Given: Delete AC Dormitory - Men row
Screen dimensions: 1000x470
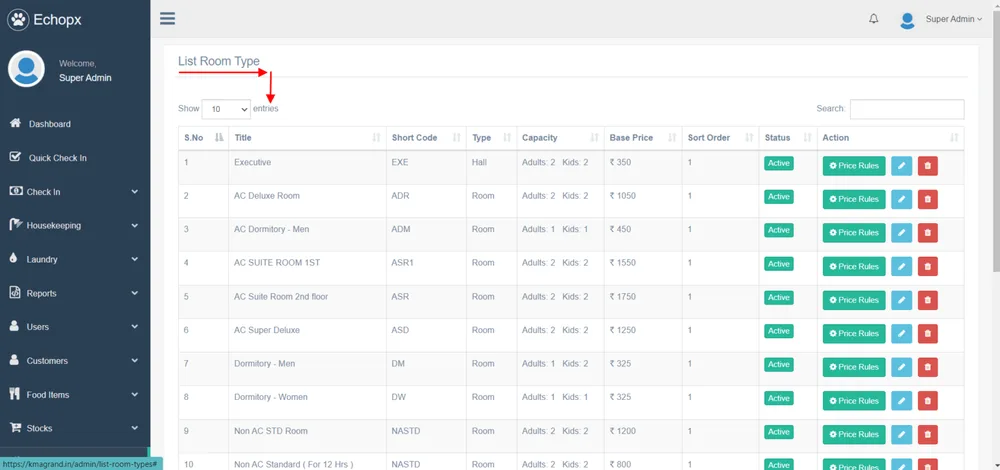Looking at the screenshot, I should pos(927,233).
